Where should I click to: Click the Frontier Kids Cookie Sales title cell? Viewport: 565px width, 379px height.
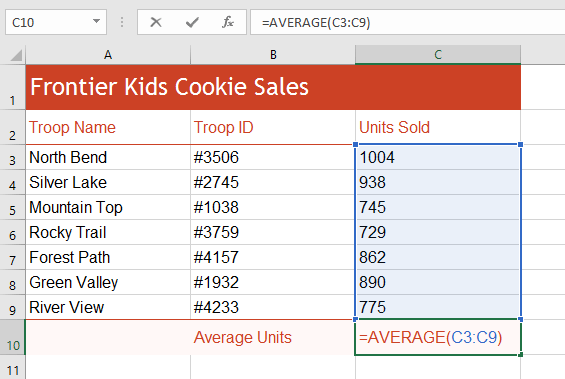(x=273, y=87)
